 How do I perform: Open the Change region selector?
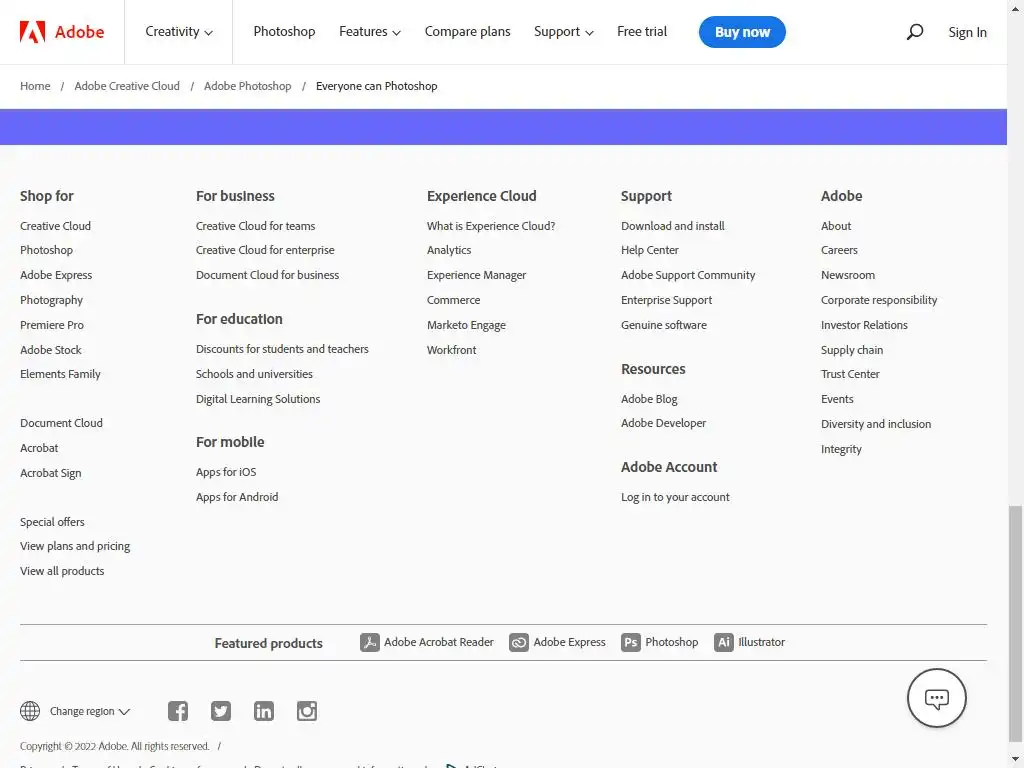click(90, 711)
